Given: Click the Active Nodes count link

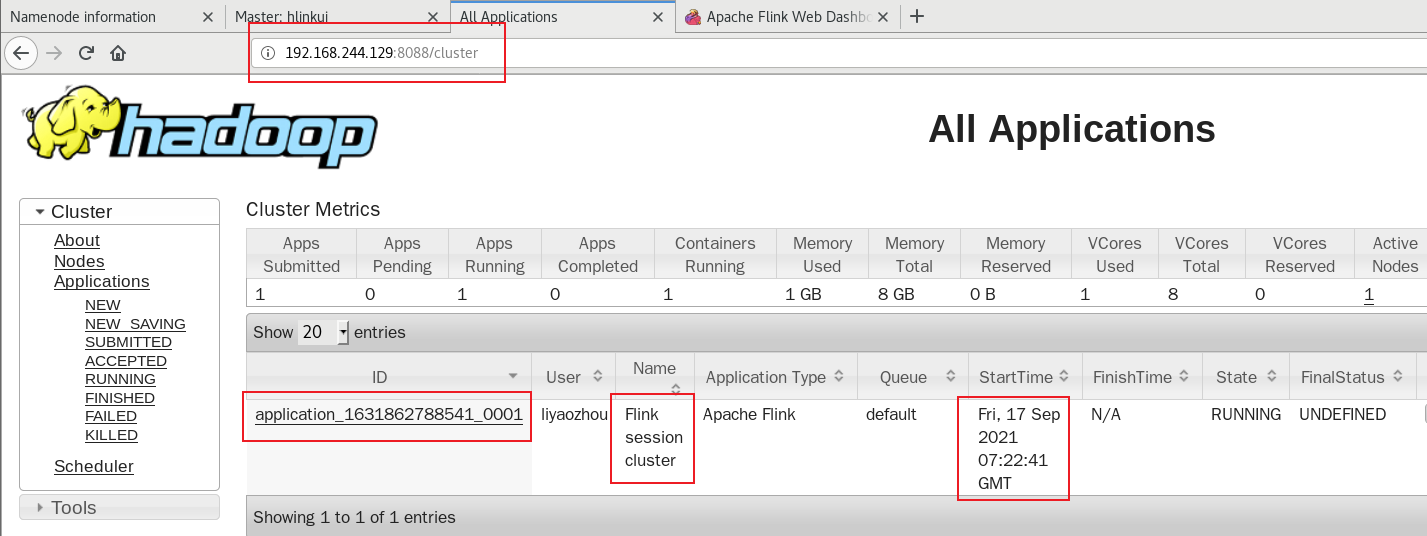Looking at the screenshot, I should 1369,295.
